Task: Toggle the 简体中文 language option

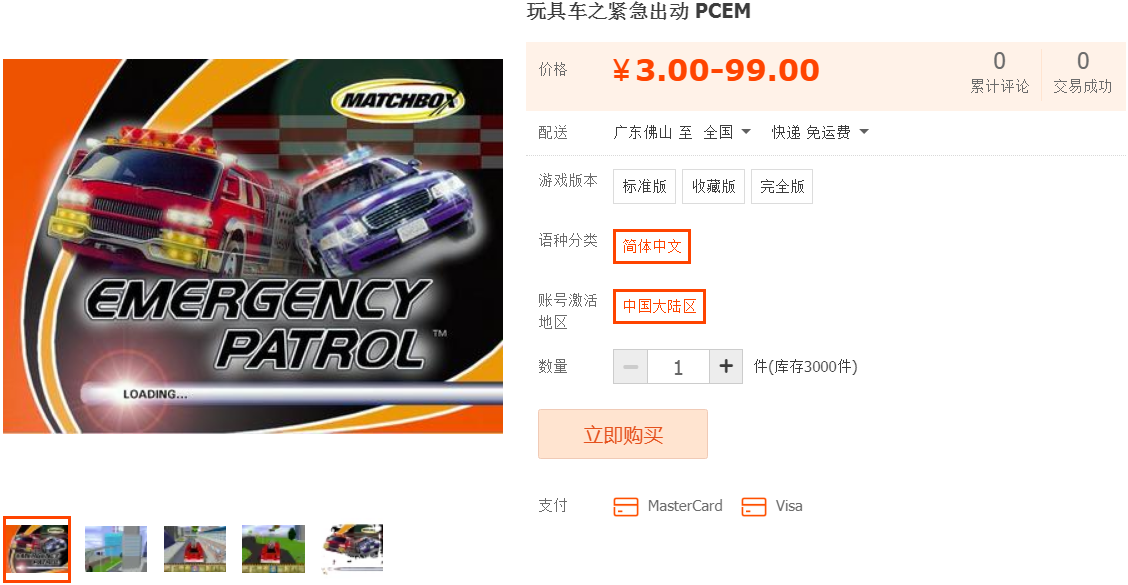Action: (652, 246)
